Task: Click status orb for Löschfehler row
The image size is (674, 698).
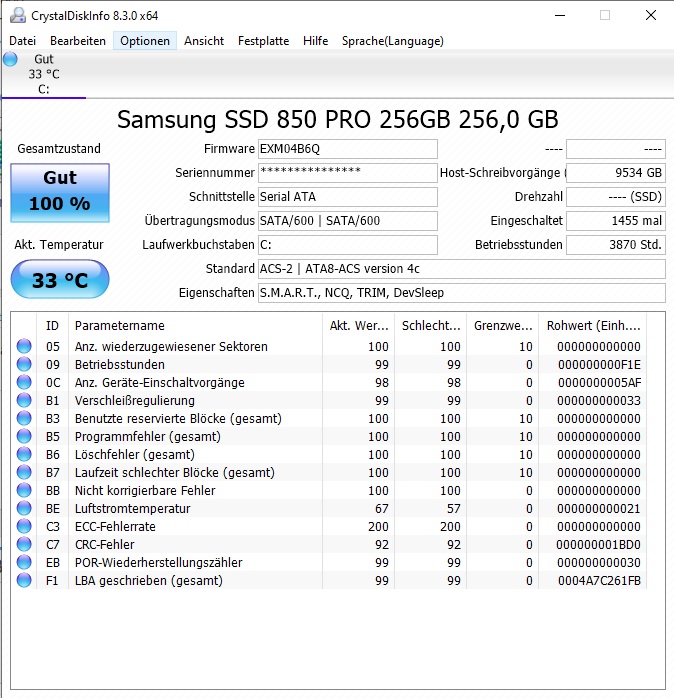Action: [x=24, y=454]
